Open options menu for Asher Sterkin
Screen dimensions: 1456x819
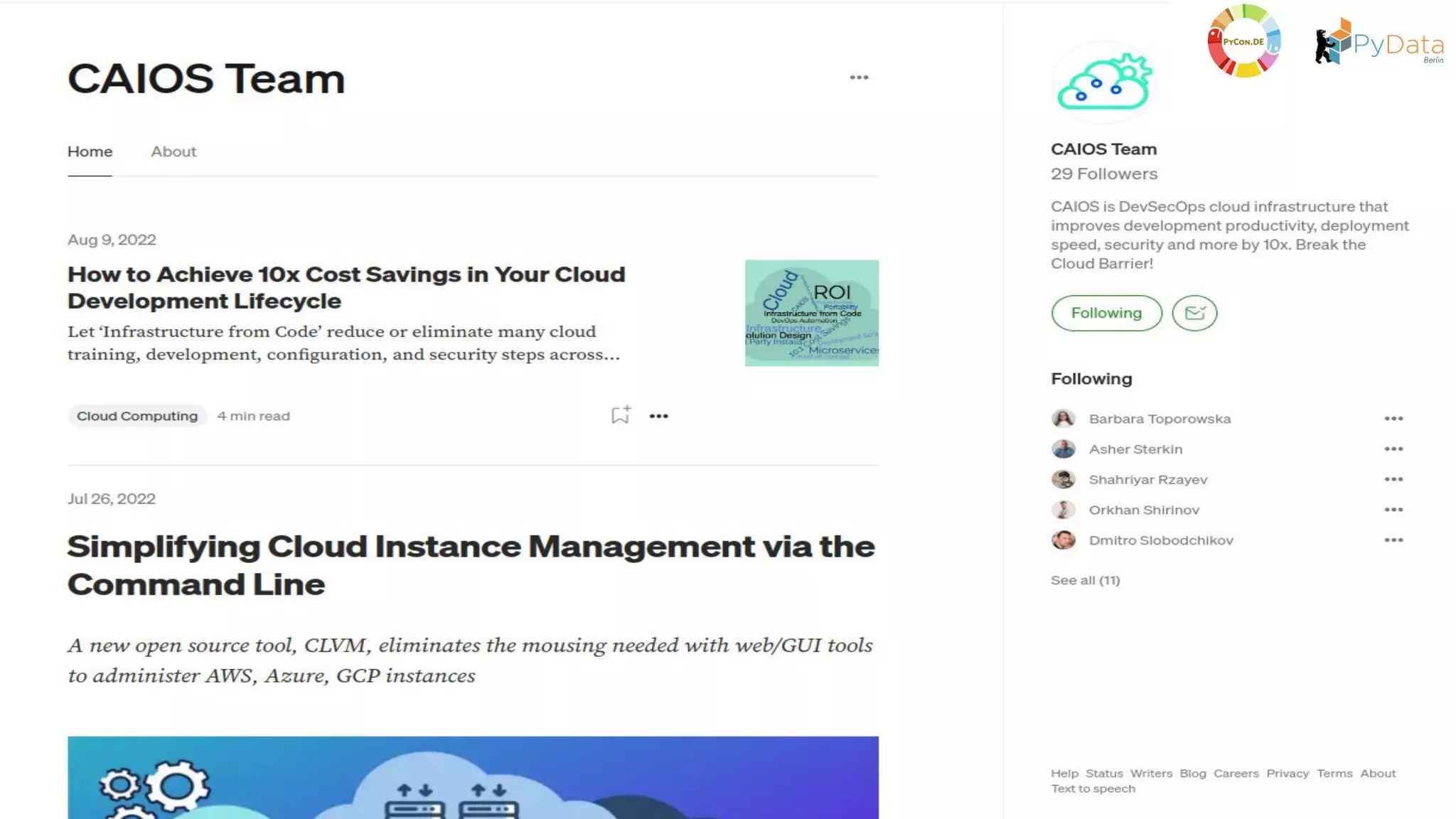click(x=1393, y=449)
